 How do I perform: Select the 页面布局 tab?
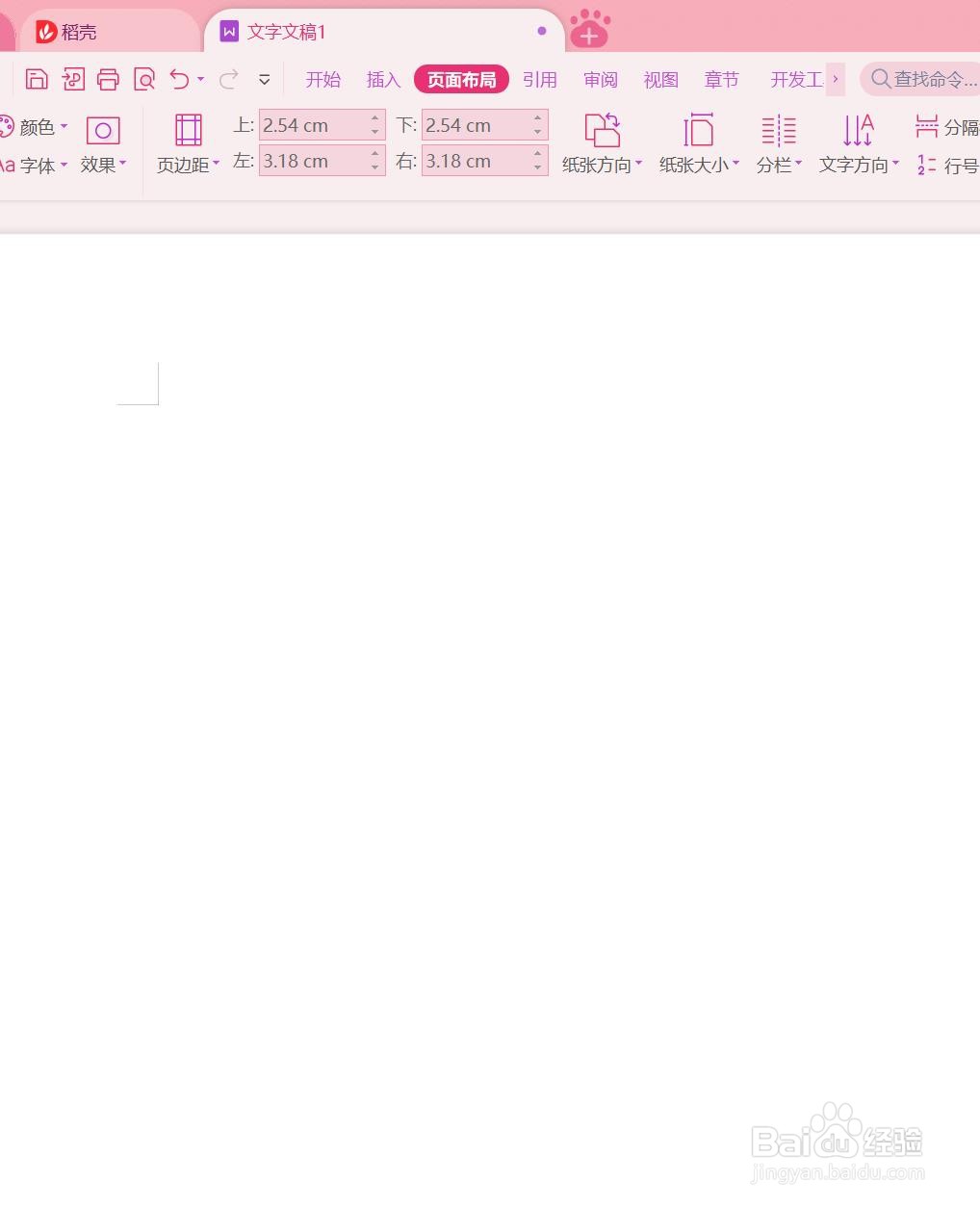coord(461,80)
